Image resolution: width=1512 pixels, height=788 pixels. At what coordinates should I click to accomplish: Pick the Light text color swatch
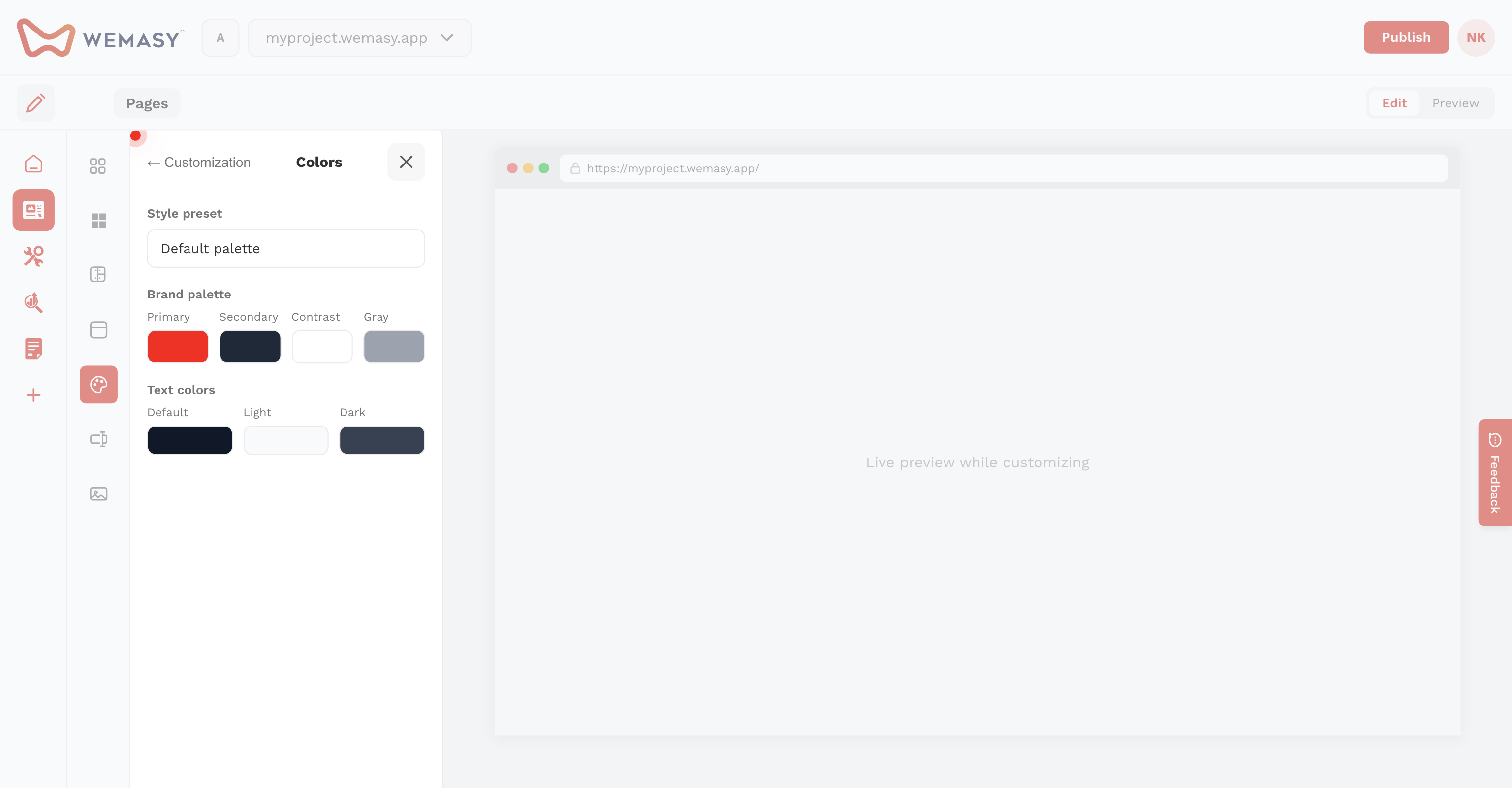point(286,440)
